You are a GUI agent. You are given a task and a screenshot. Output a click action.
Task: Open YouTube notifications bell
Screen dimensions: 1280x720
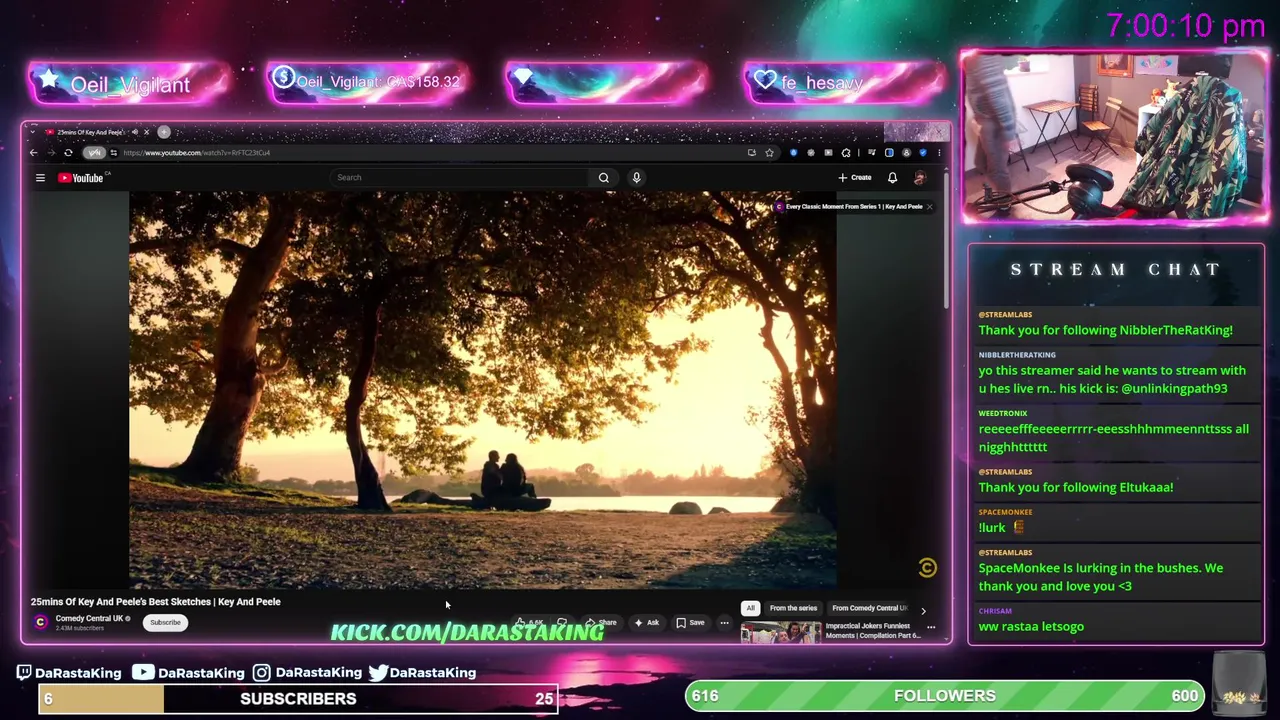[892, 178]
